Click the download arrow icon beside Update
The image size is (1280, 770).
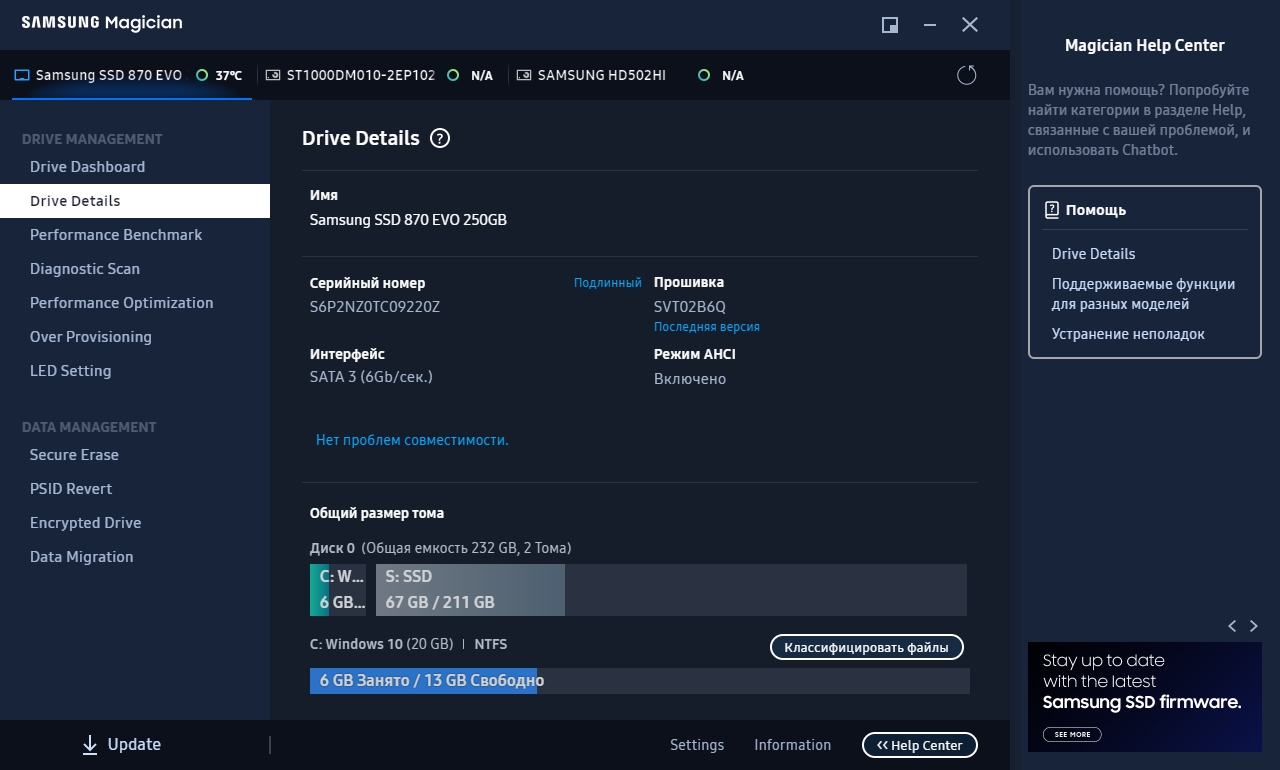point(90,744)
